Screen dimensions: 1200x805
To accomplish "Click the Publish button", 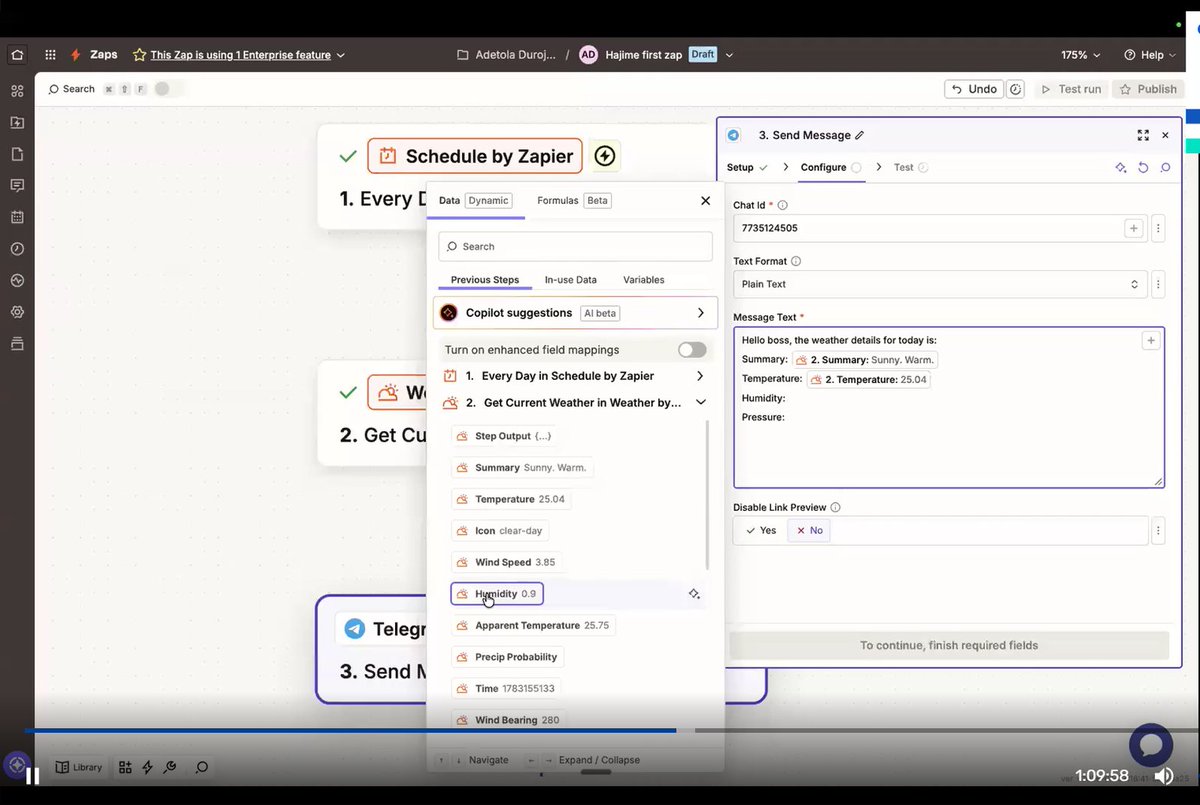I will coord(1148,89).
